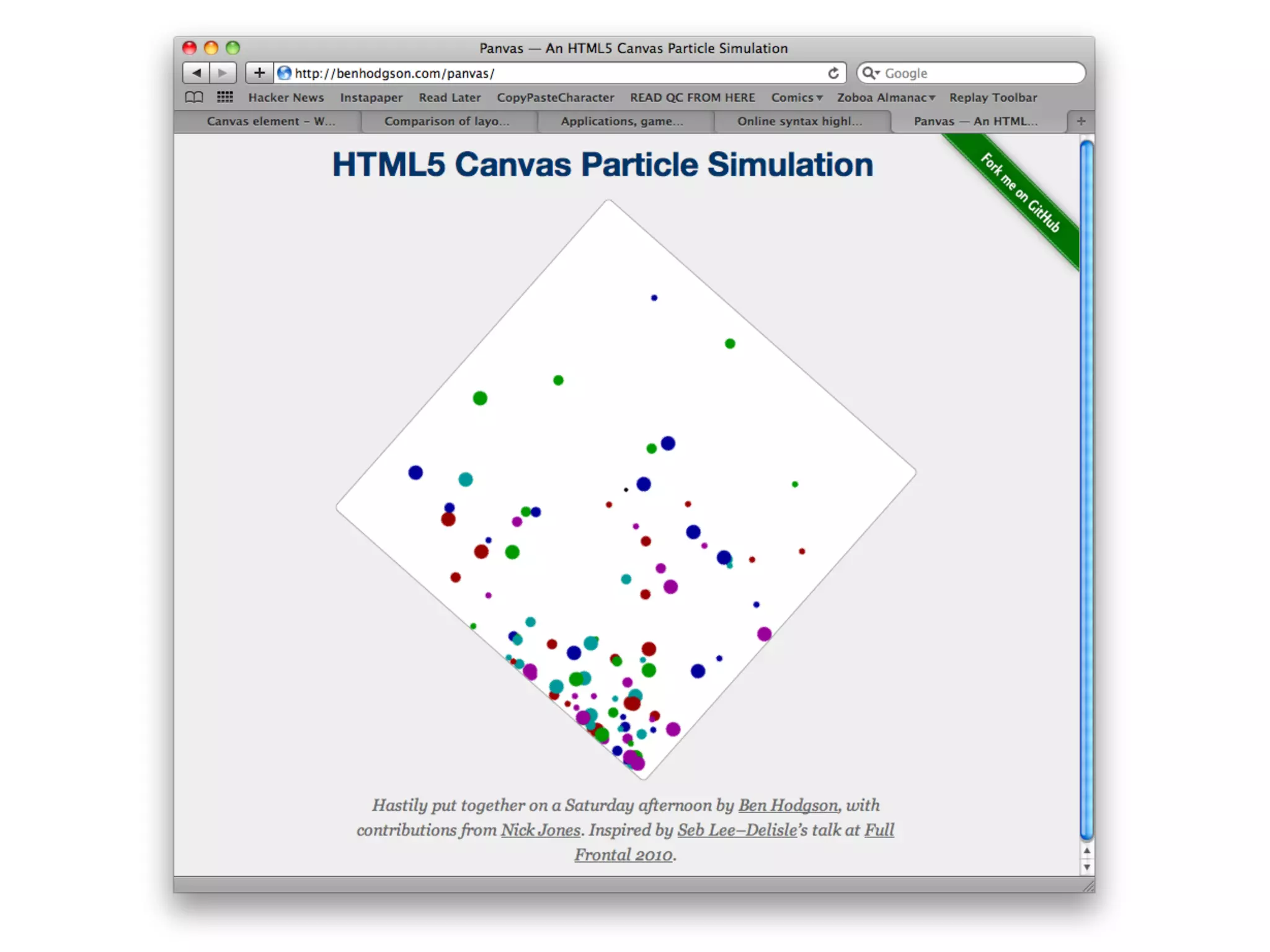The image size is (1270, 952).
Task: Expand the Zoboa Almanac bookmarks folder
Action: pyautogui.click(x=886, y=97)
